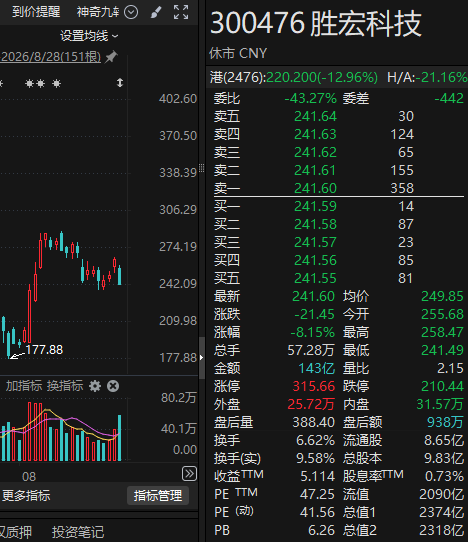Switch to 投资笔记 tab
468x542 pixels.
click(78, 532)
